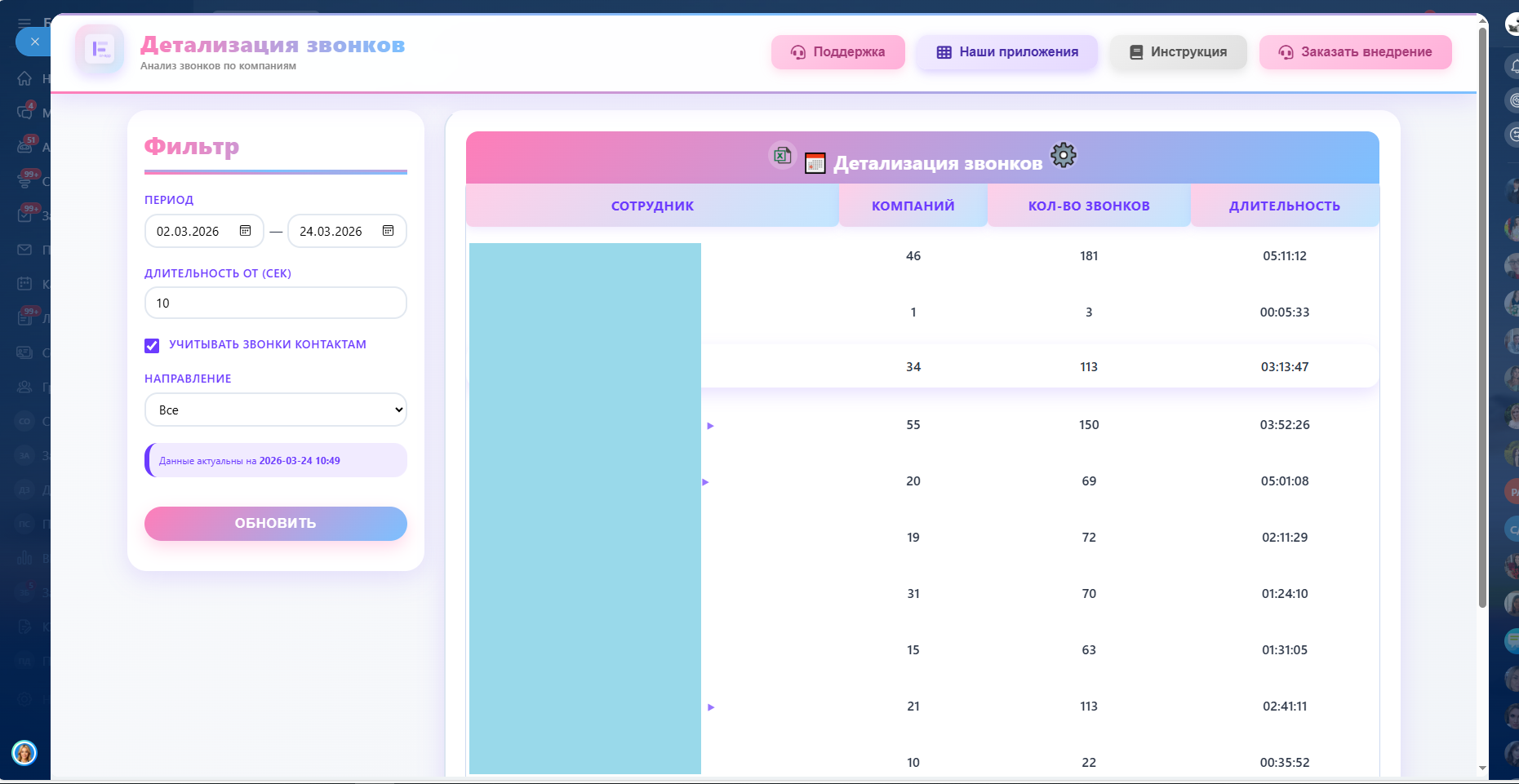Screen dimensions: 1519x784
Task: Sort by the Сотрудник column header
Action: pos(652,206)
